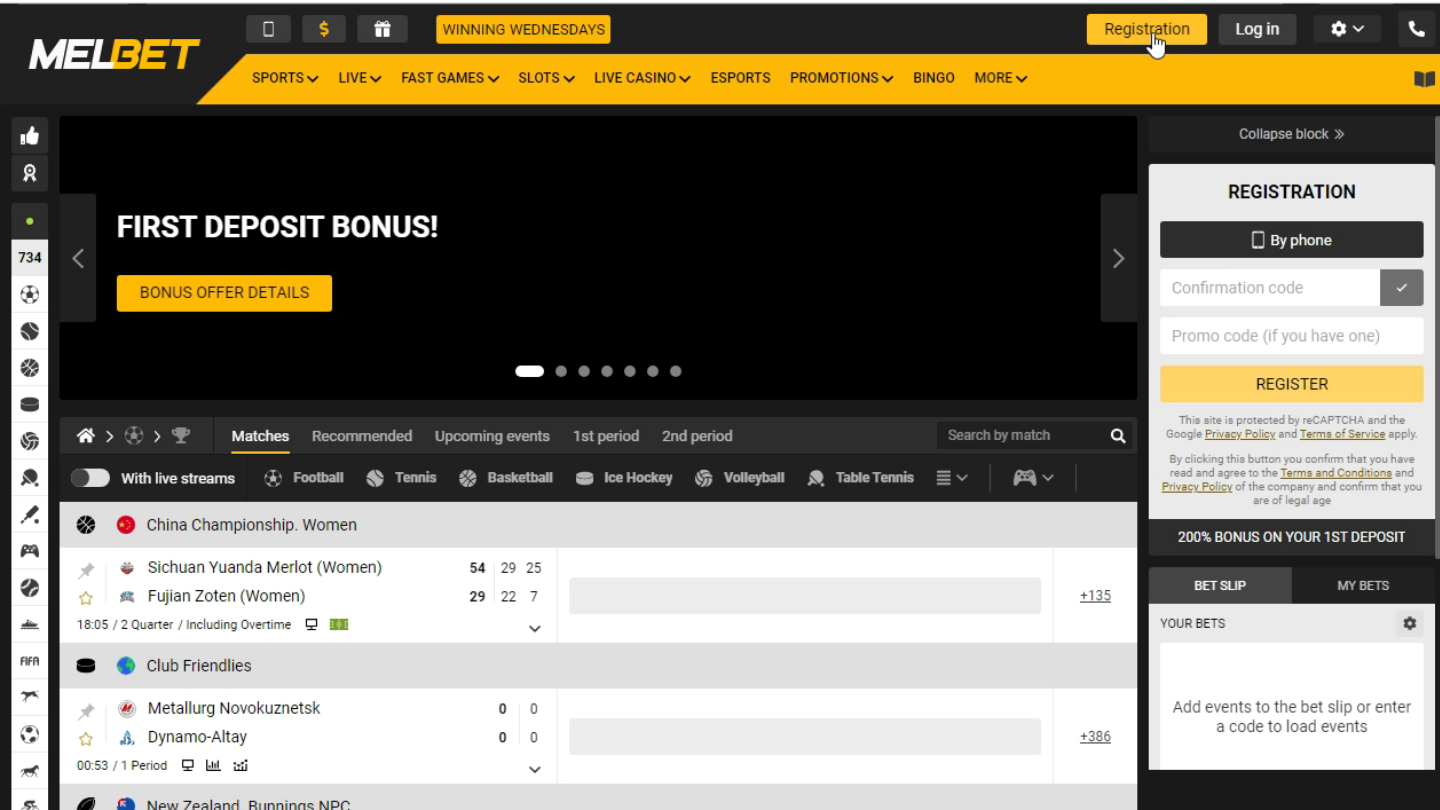This screenshot has height=810, width=1440.
Task: Open the header settings gear dropdown
Action: coord(1347,29)
